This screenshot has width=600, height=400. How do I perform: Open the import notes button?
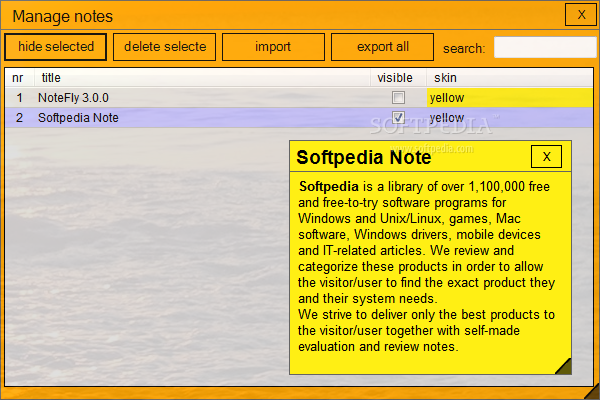(x=273, y=47)
